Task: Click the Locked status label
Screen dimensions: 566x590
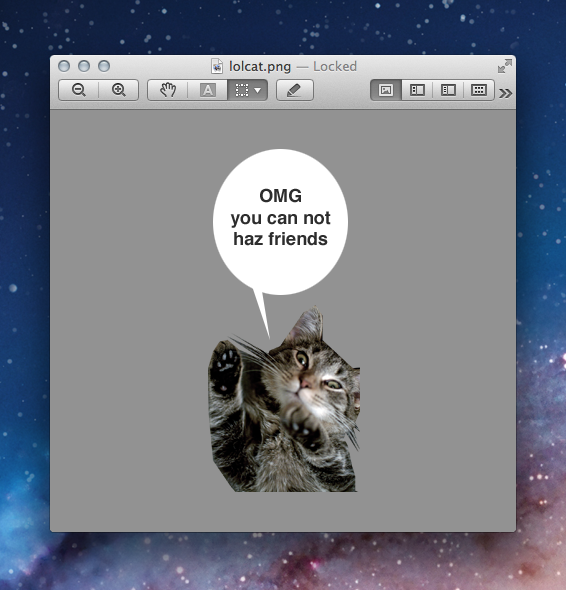Action: coord(335,67)
